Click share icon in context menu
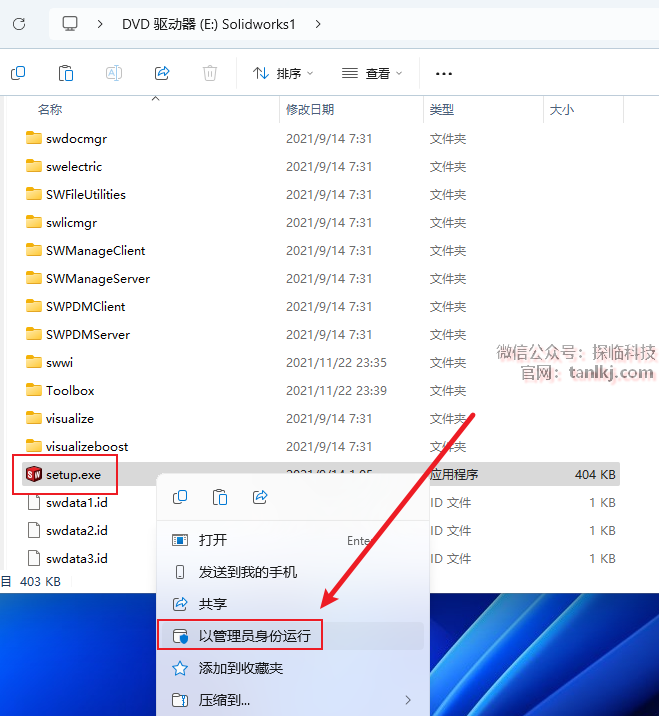 pyautogui.click(x=260, y=497)
